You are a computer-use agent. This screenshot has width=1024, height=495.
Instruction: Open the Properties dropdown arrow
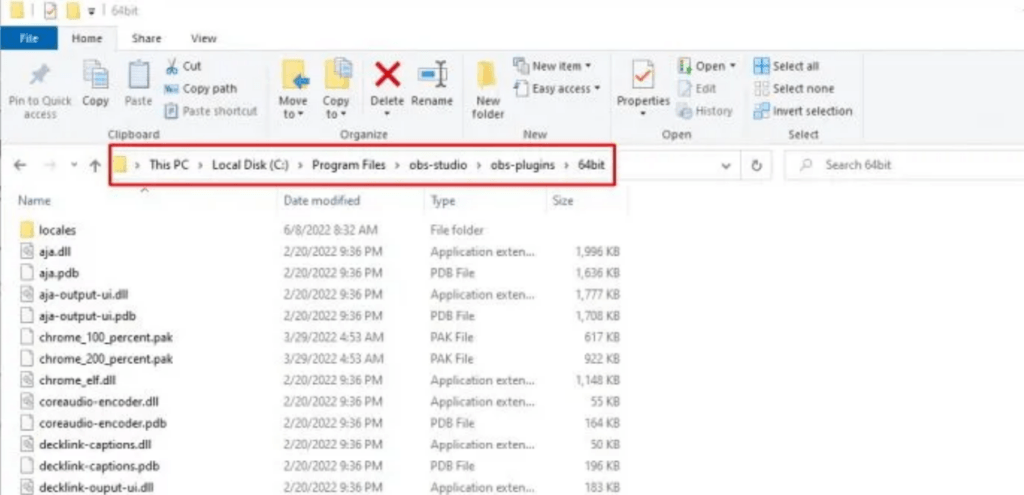point(643,114)
